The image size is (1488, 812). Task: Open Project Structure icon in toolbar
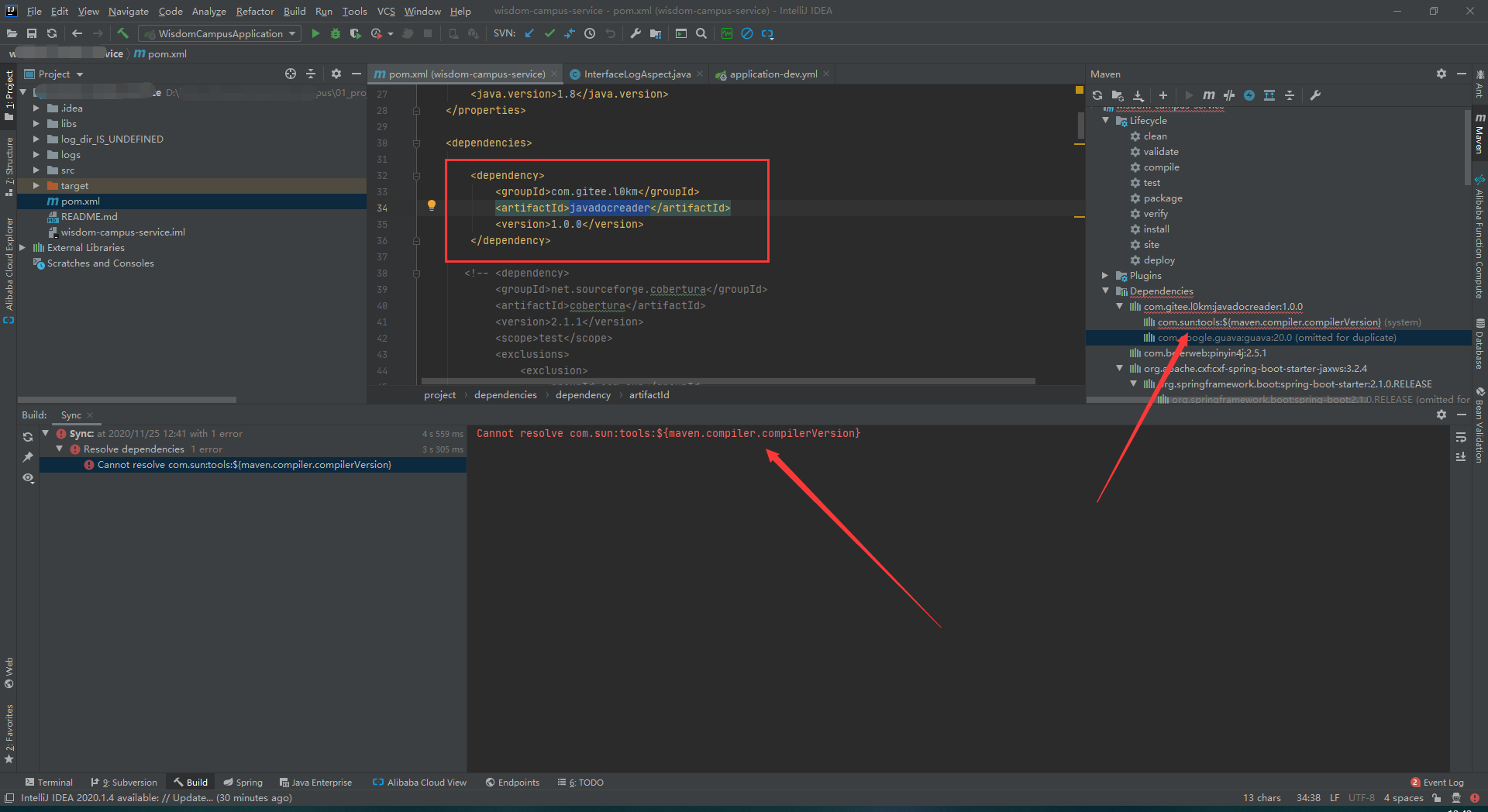656,33
